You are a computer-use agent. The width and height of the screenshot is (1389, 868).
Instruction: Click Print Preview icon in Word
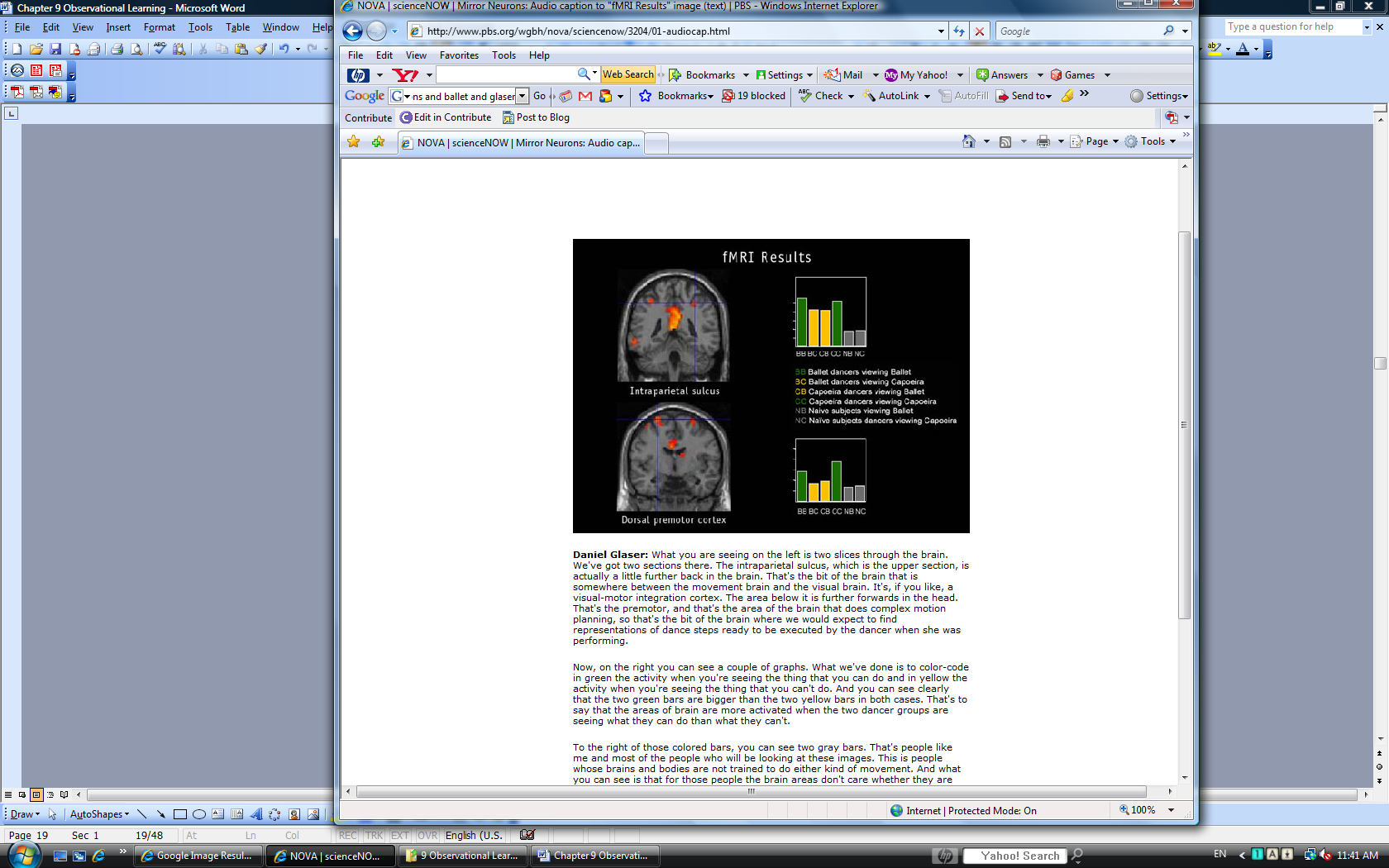(x=136, y=49)
